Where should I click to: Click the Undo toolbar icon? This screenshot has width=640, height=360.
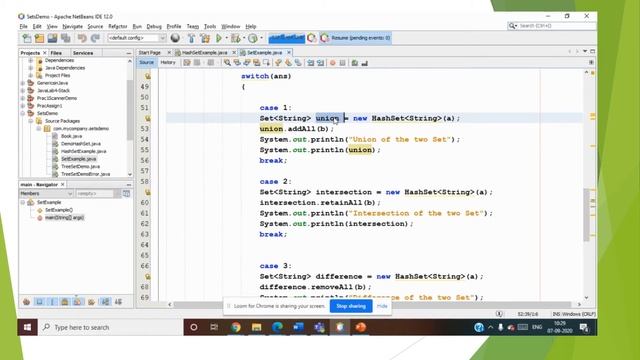click(x=82, y=38)
